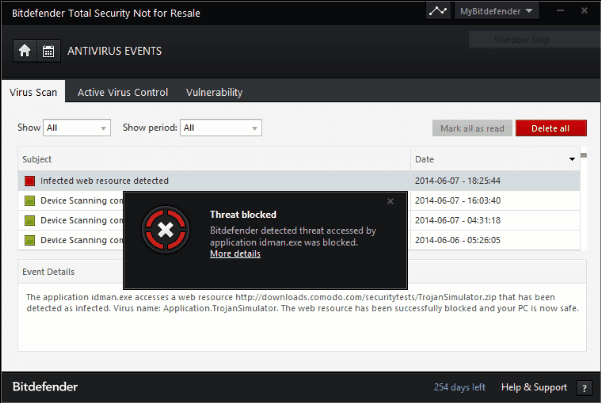Go to the Home dashboard icon
601x403 pixels.
click(x=25, y=51)
